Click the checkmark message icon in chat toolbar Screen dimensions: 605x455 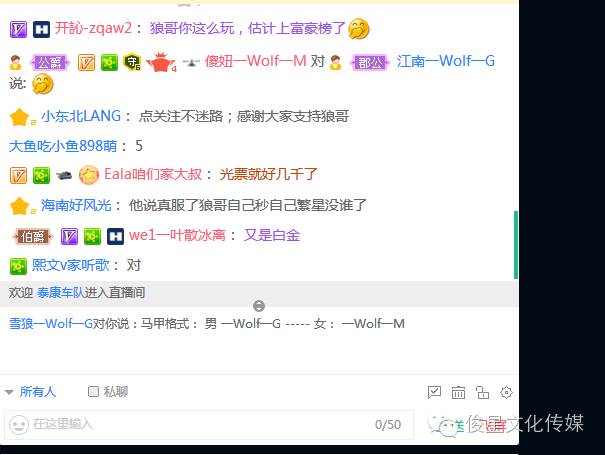(x=434, y=392)
